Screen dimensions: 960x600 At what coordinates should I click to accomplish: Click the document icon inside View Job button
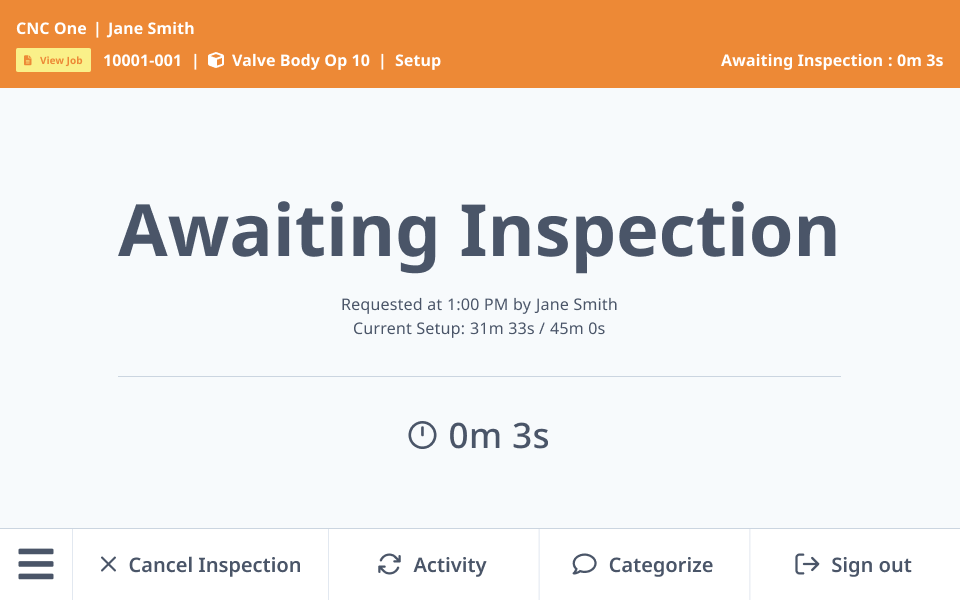(27, 60)
